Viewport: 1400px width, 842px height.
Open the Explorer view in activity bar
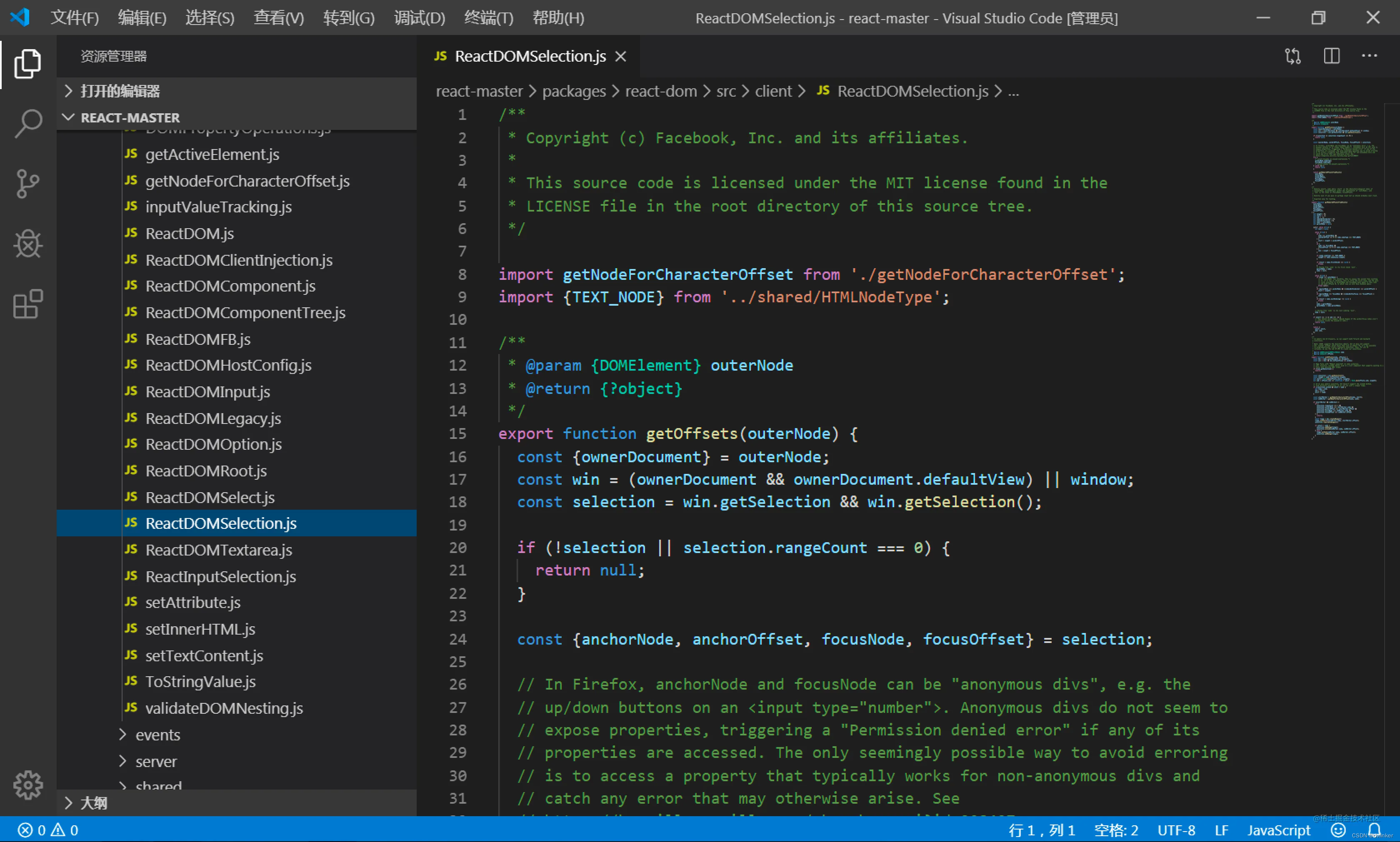click(27, 63)
